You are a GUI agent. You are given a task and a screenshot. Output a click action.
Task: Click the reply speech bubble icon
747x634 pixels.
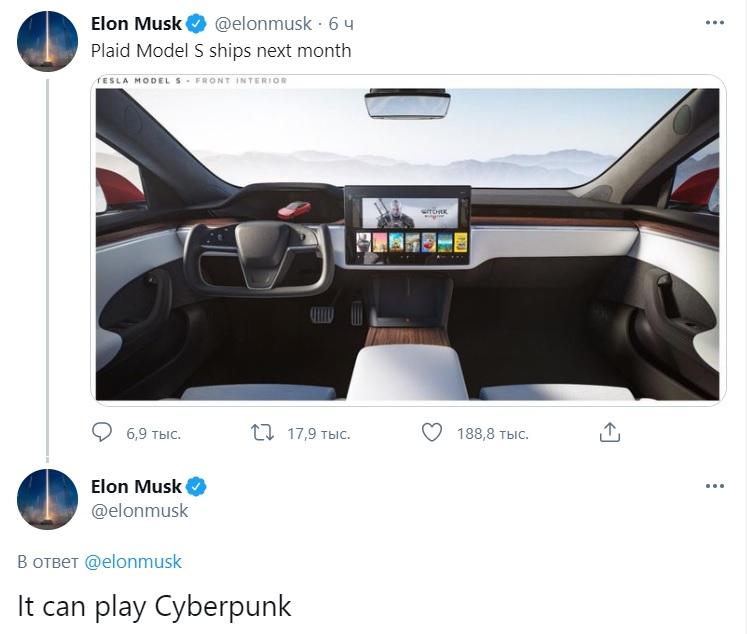101,433
